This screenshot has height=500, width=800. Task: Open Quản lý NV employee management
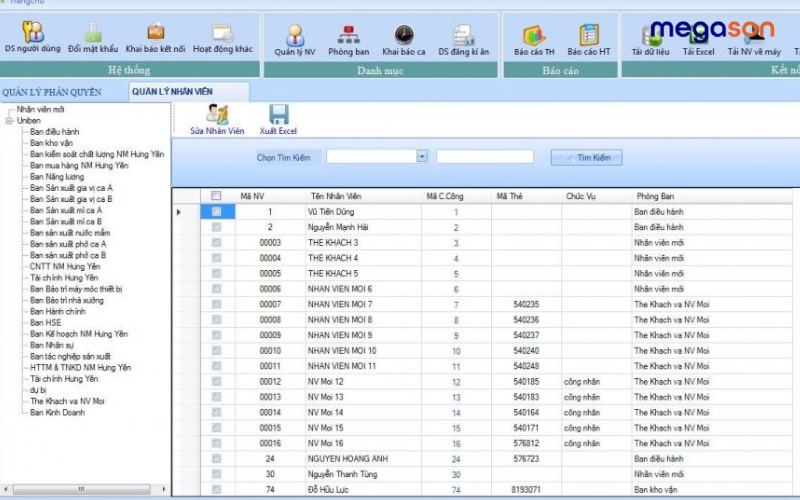coord(294,37)
